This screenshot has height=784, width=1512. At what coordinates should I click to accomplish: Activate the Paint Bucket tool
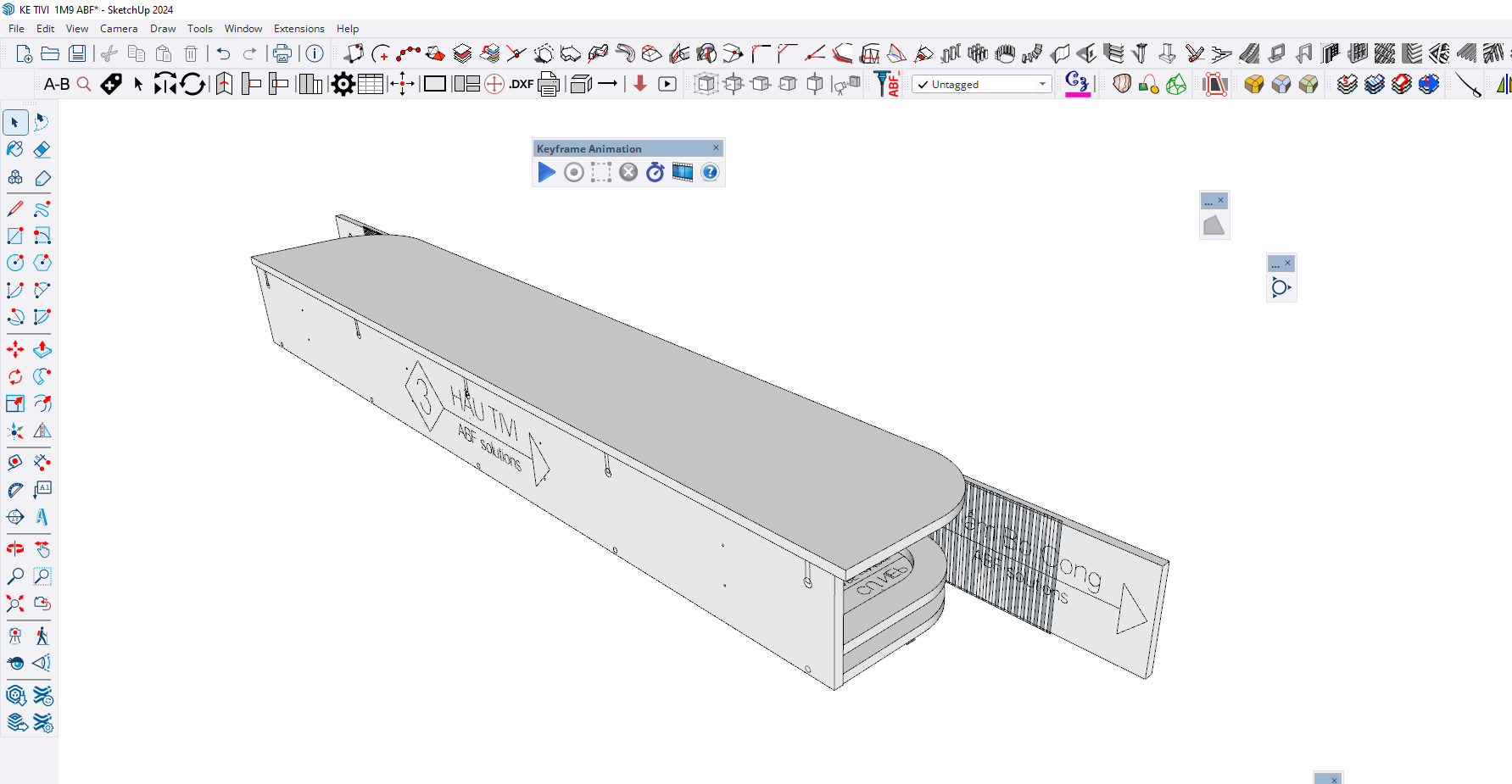(x=15, y=150)
